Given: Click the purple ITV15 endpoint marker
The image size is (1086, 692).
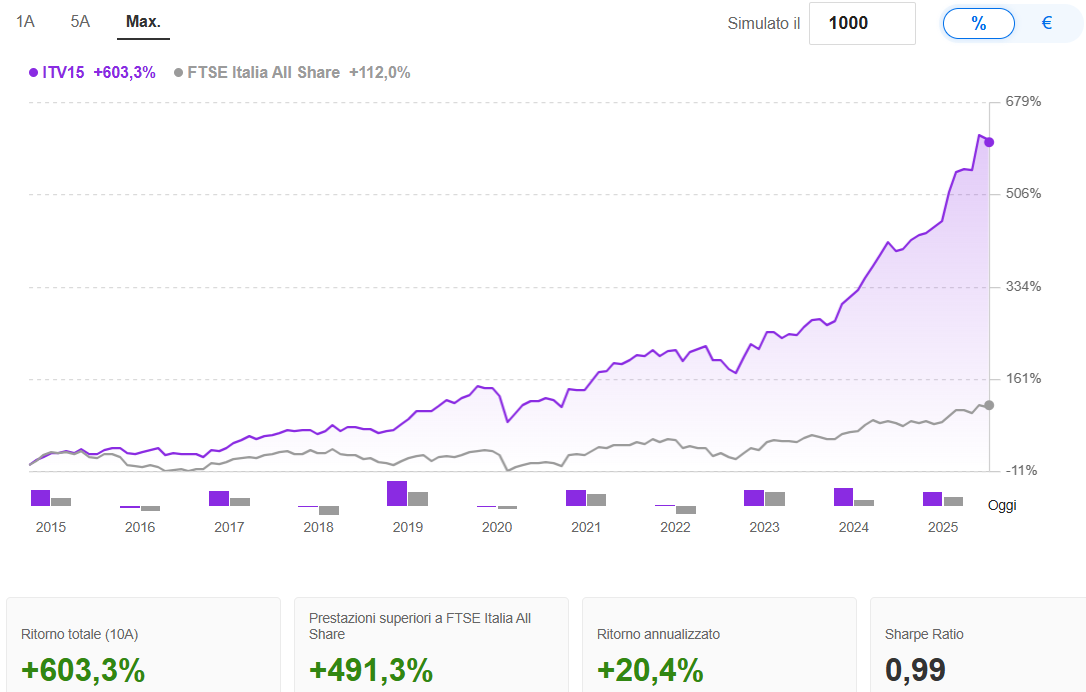Looking at the screenshot, I should click(989, 142).
